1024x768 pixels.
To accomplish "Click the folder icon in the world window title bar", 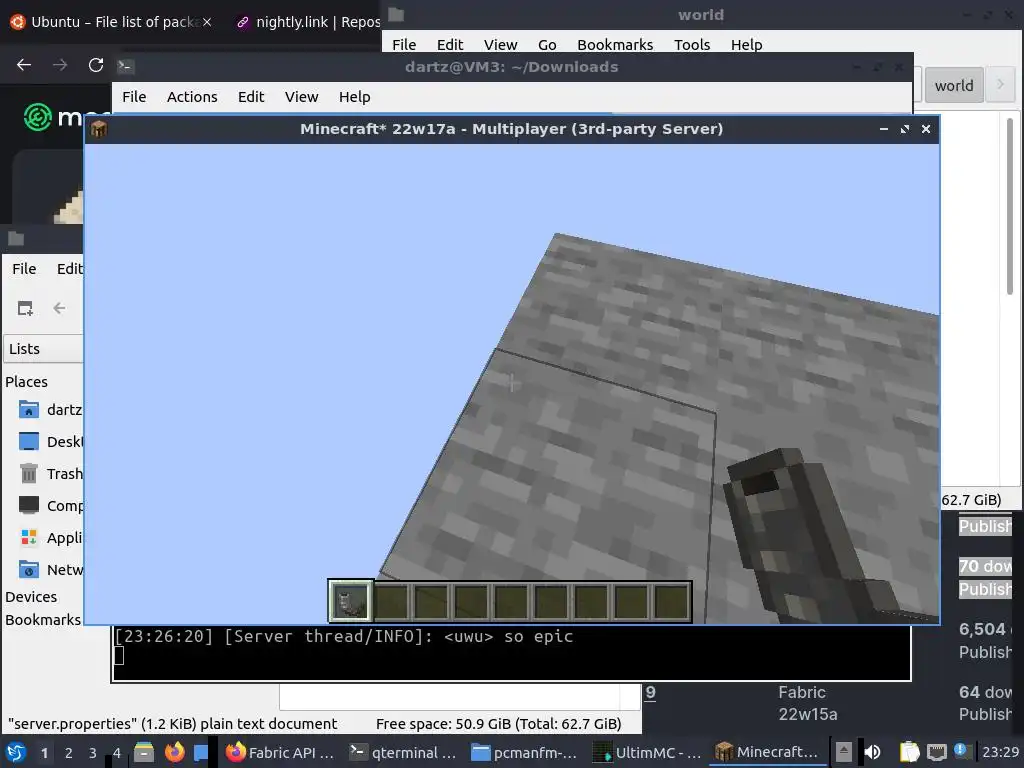I will pos(396,14).
